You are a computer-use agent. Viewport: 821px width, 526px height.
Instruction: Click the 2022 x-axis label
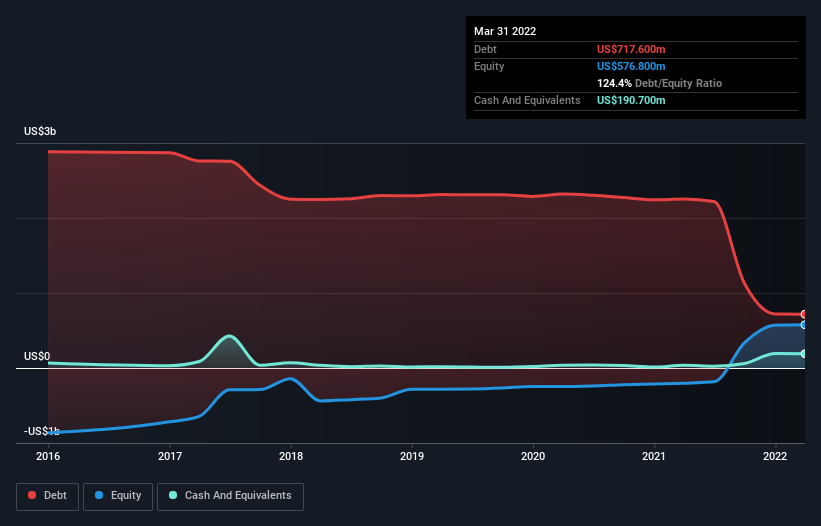(x=775, y=456)
